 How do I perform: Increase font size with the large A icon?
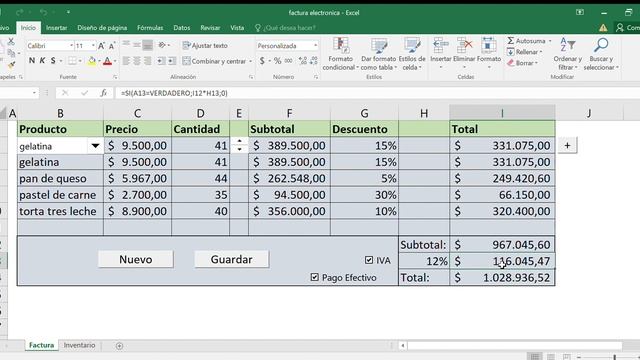pyautogui.click(x=101, y=46)
